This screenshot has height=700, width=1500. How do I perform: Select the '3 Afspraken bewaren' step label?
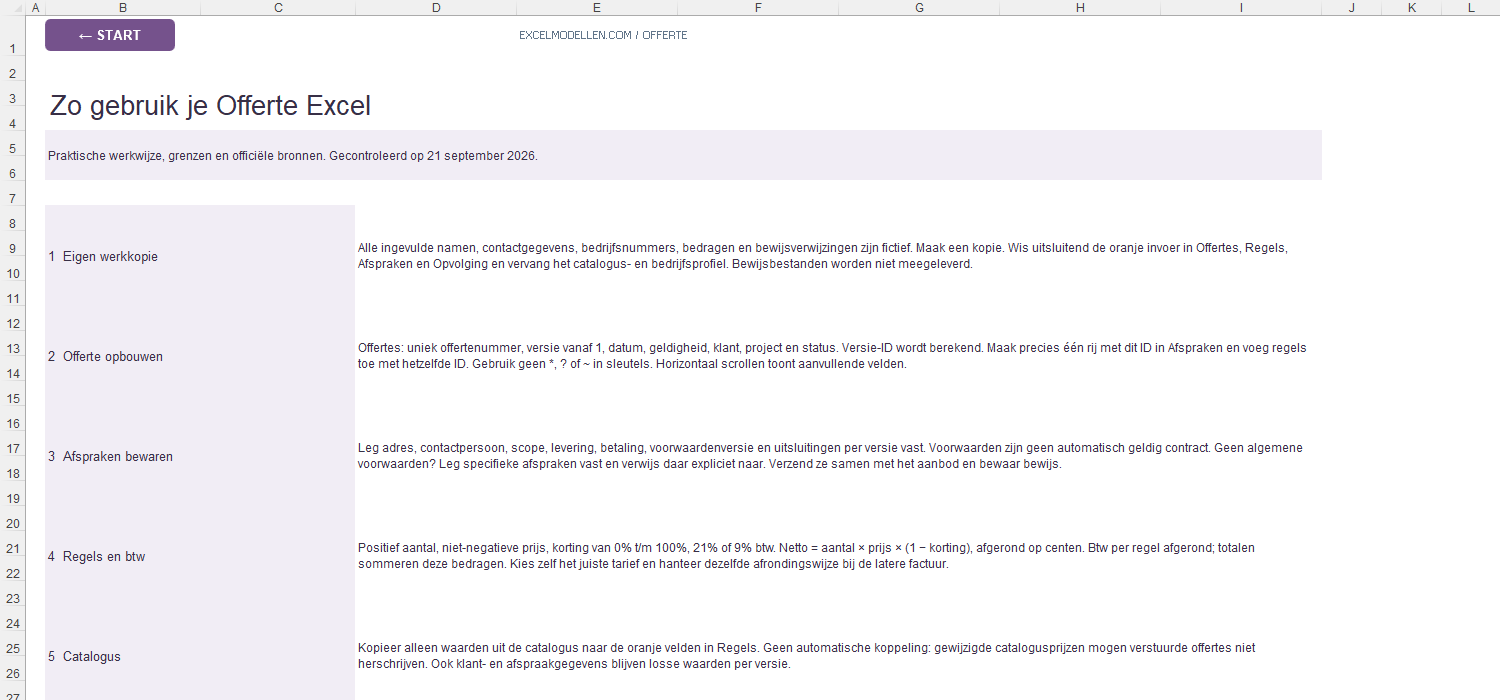[x=110, y=456]
